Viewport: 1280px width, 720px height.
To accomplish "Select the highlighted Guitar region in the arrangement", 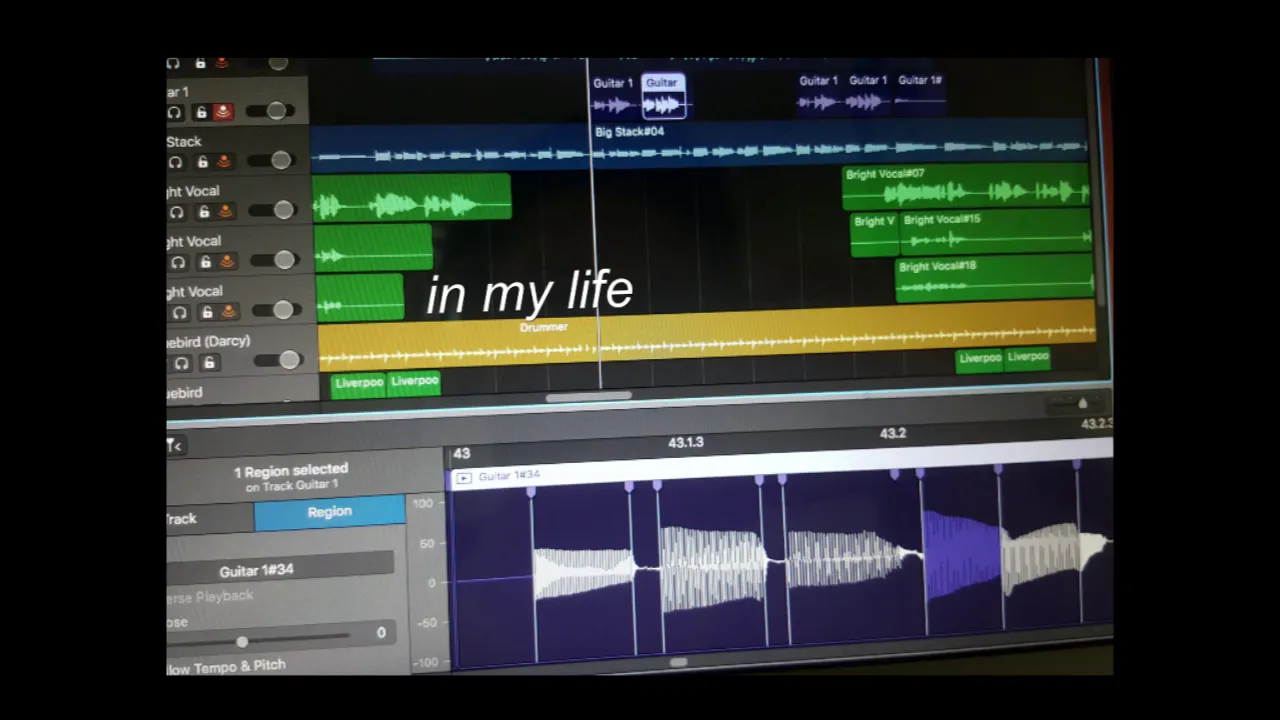I will coord(662,95).
